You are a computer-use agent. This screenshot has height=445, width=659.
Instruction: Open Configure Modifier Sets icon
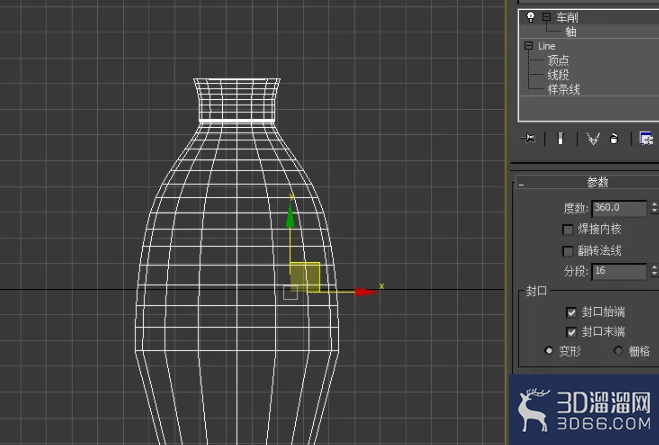coord(646,138)
